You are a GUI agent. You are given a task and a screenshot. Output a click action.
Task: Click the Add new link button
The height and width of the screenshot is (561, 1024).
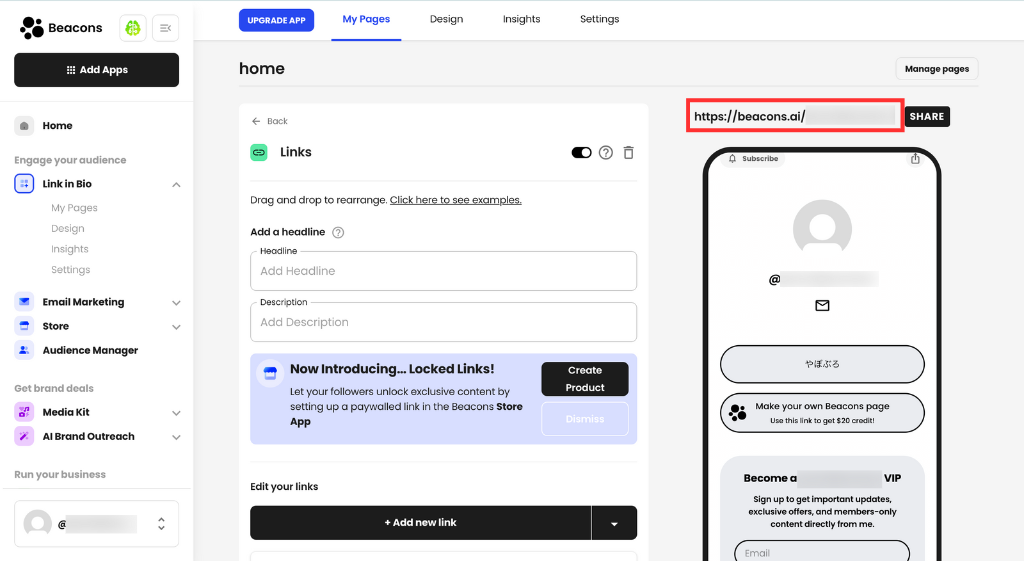(421, 523)
